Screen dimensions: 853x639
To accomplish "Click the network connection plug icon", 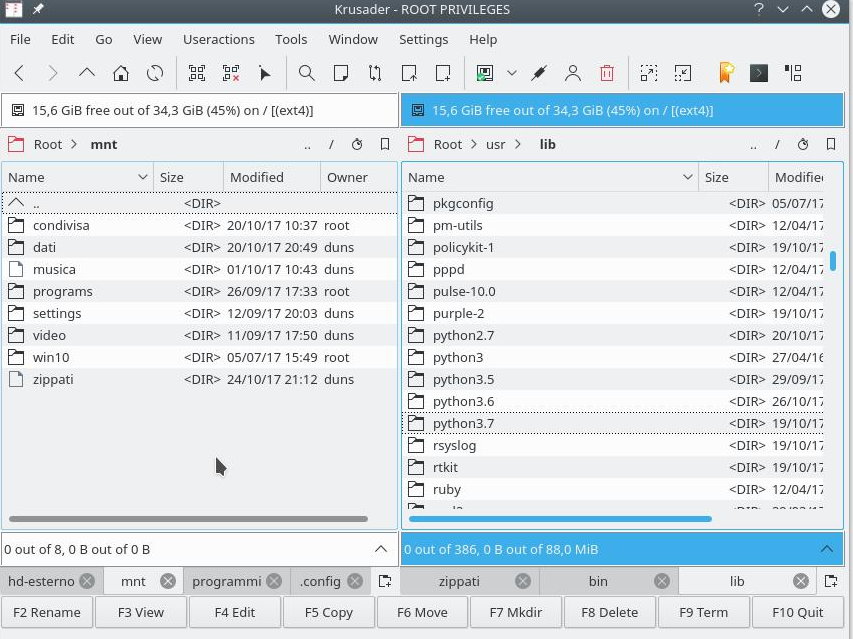I will [x=539, y=73].
